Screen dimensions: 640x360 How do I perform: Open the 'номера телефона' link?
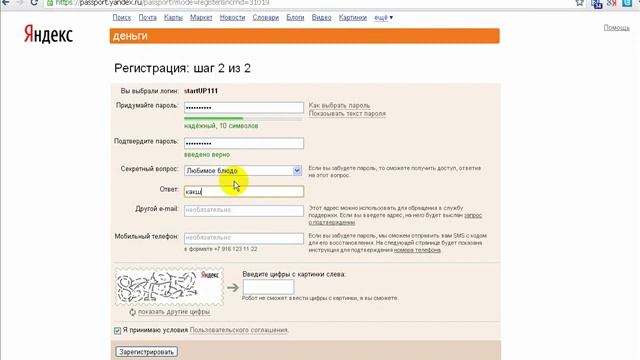417,250
